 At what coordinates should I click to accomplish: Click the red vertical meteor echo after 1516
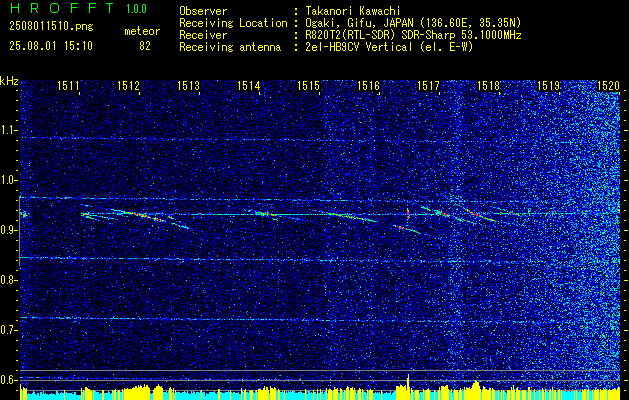tap(408, 213)
